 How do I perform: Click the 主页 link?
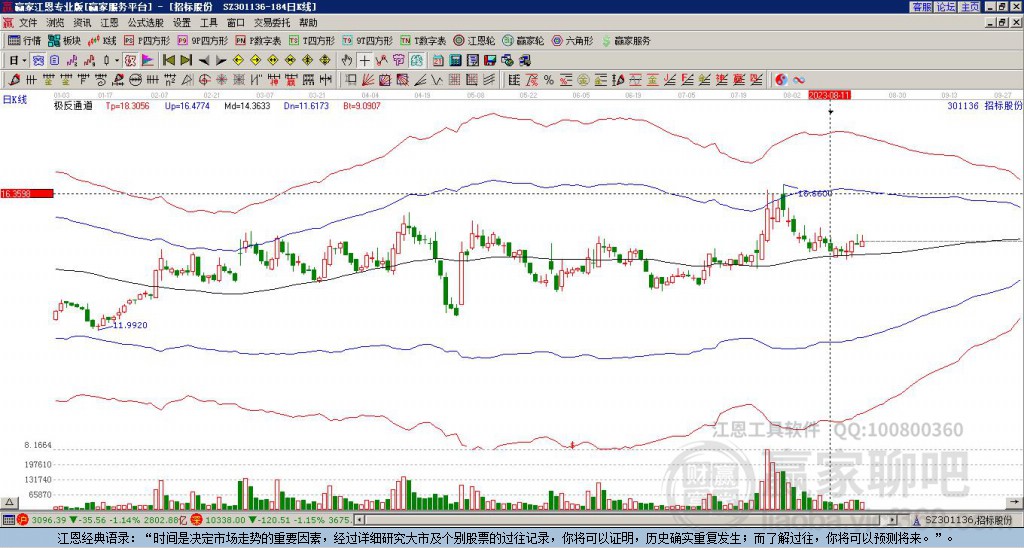pos(970,7)
